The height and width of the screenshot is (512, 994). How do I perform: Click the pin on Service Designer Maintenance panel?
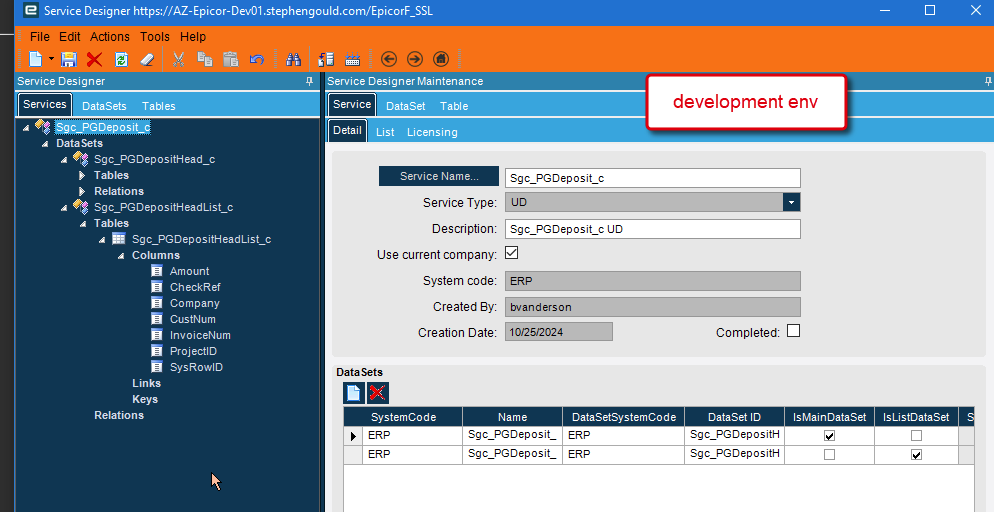988,81
